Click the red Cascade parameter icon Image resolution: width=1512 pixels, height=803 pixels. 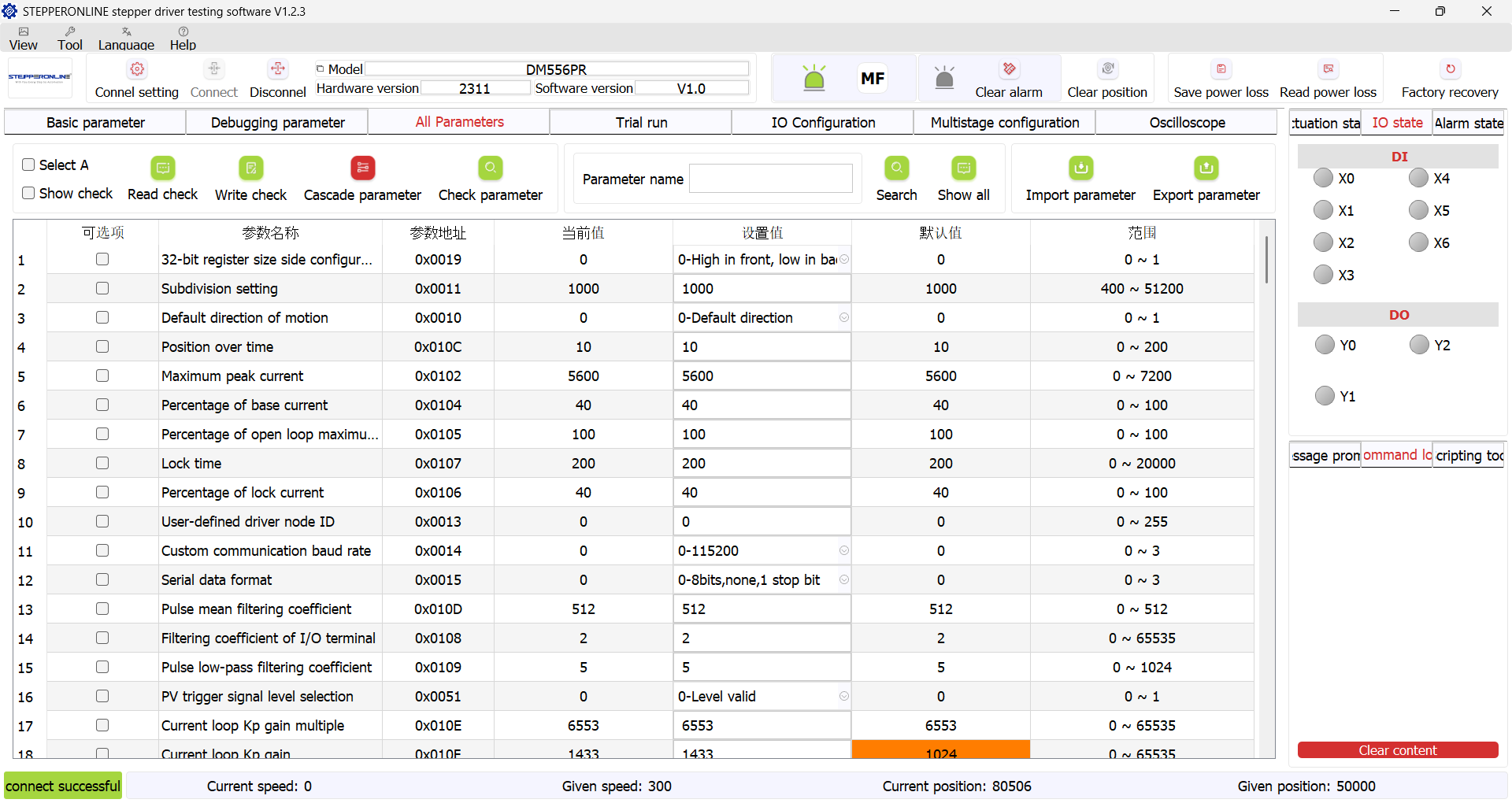(x=362, y=168)
